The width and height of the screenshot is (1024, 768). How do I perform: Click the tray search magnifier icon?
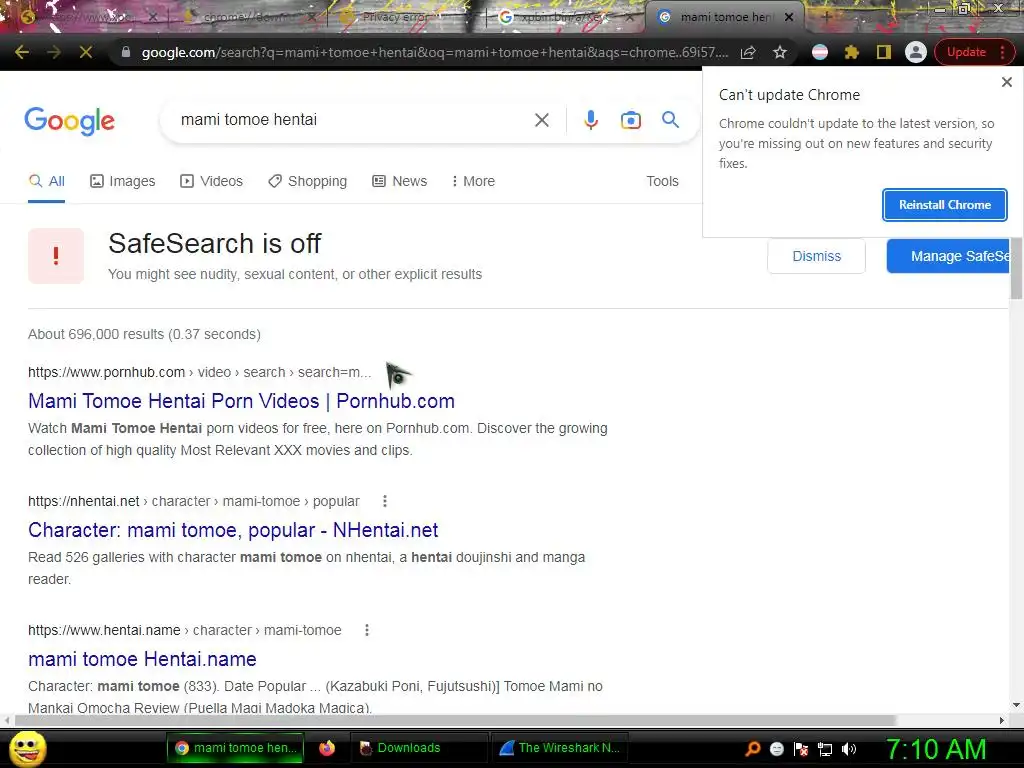click(752, 748)
